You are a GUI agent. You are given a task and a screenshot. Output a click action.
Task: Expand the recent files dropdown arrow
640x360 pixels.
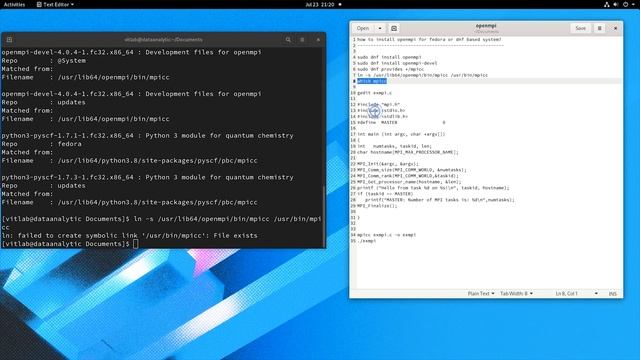coord(380,28)
